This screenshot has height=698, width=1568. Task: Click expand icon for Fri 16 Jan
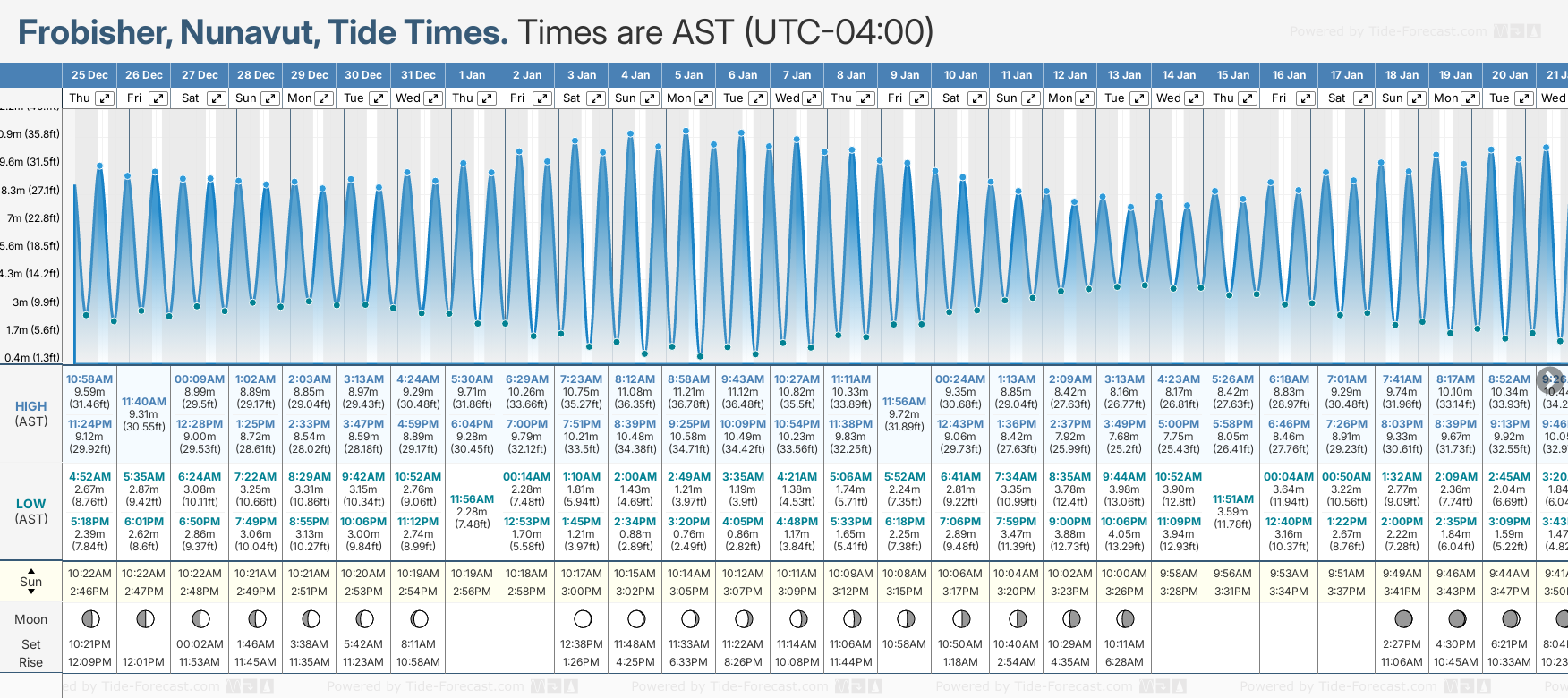tap(1306, 98)
